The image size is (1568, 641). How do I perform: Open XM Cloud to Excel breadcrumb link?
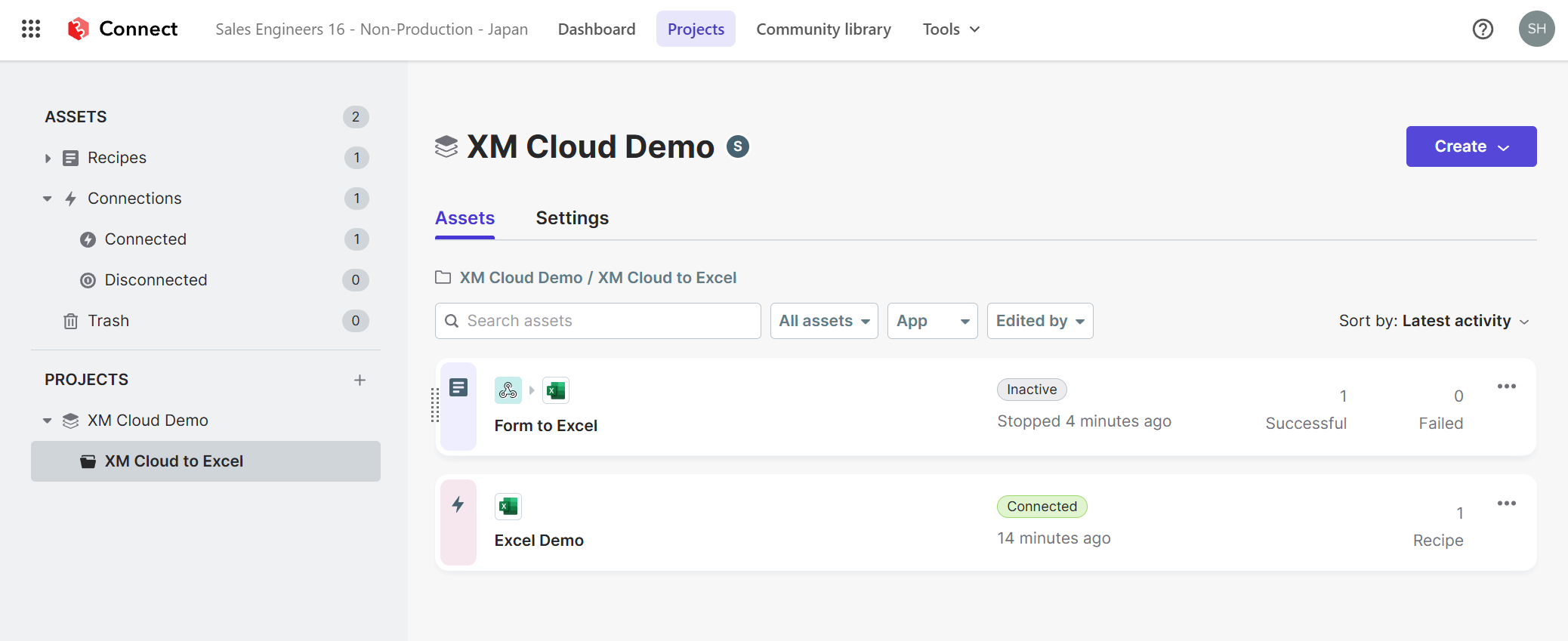click(667, 278)
